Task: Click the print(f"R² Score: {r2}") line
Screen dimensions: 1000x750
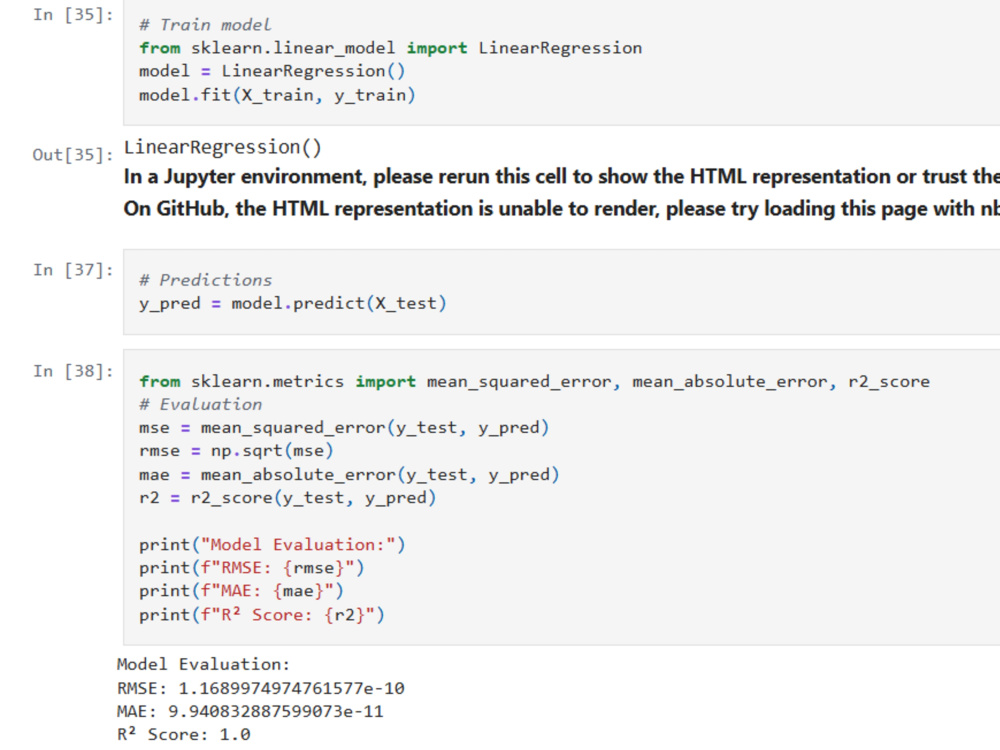Action: tap(262, 615)
